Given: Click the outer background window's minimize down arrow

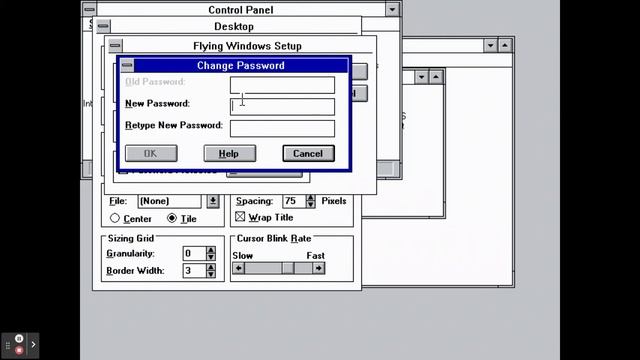Looking at the screenshot, I should point(490,45).
